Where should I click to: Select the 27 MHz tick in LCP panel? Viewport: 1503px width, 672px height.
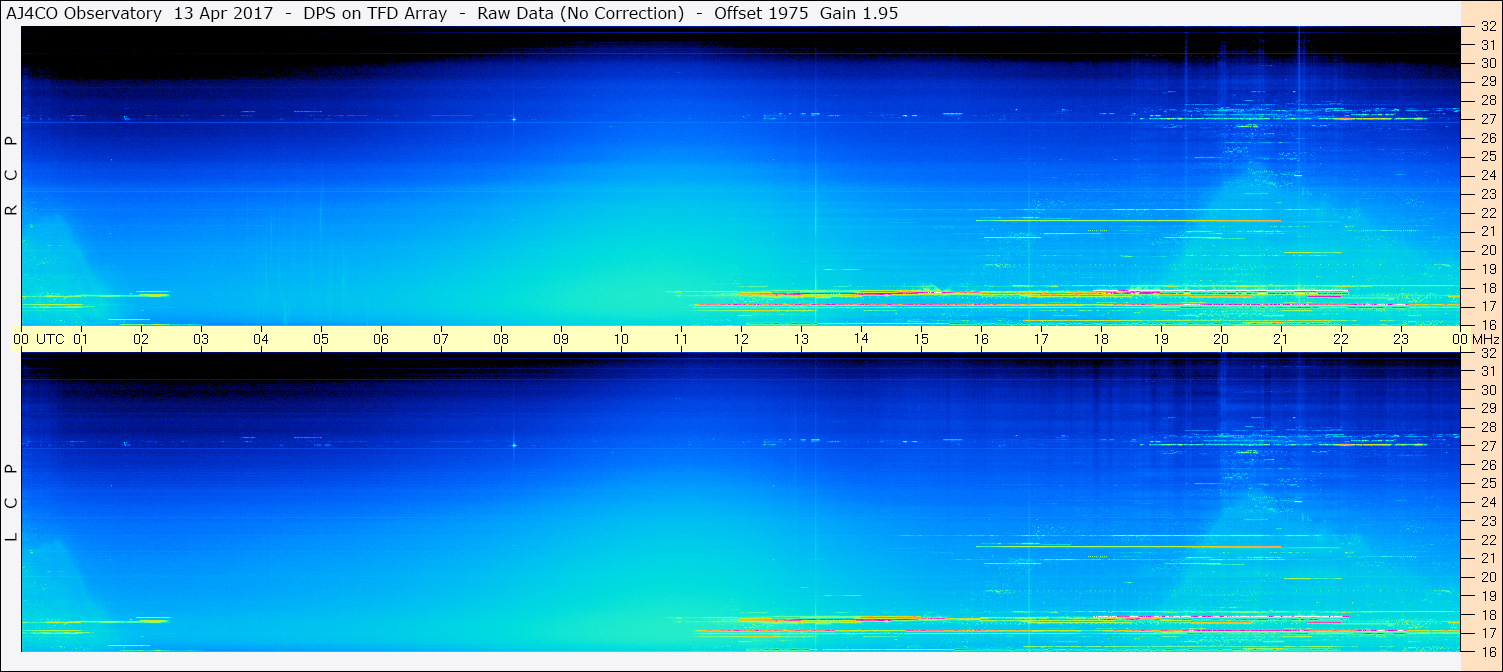click(1488, 446)
